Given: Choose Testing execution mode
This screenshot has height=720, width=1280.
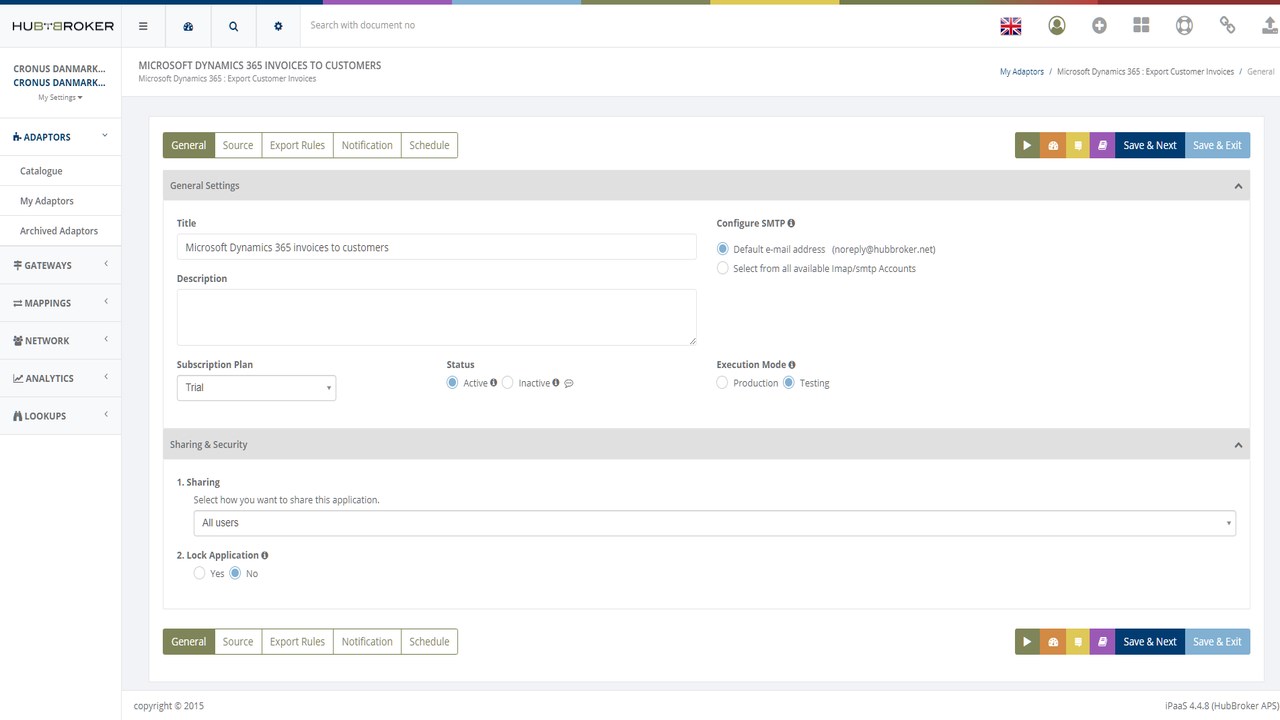Looking at the screenshot, I should (x=789, y=383).
